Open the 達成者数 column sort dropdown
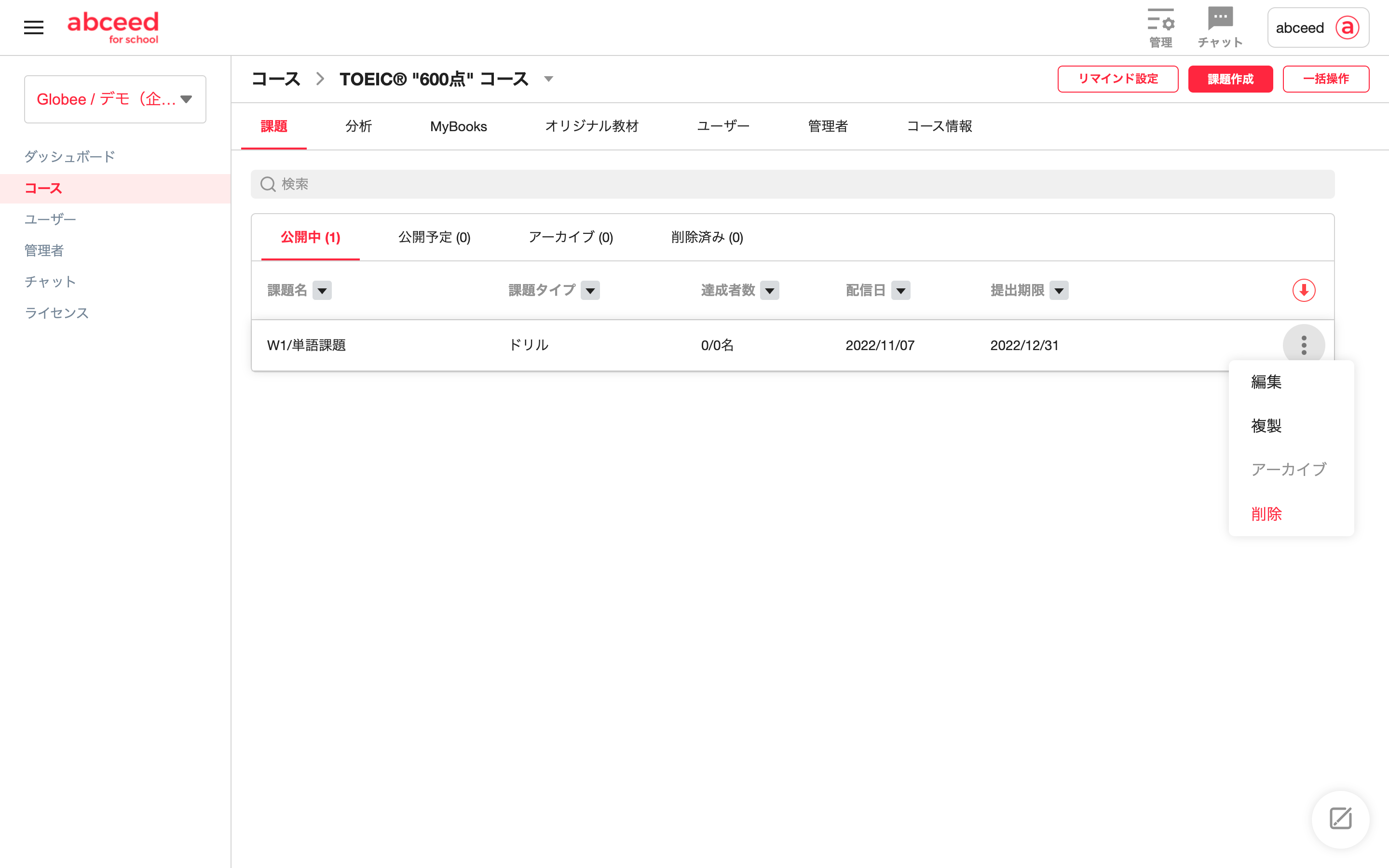Viewport: 1389px width, 868px height. (769, 290)
